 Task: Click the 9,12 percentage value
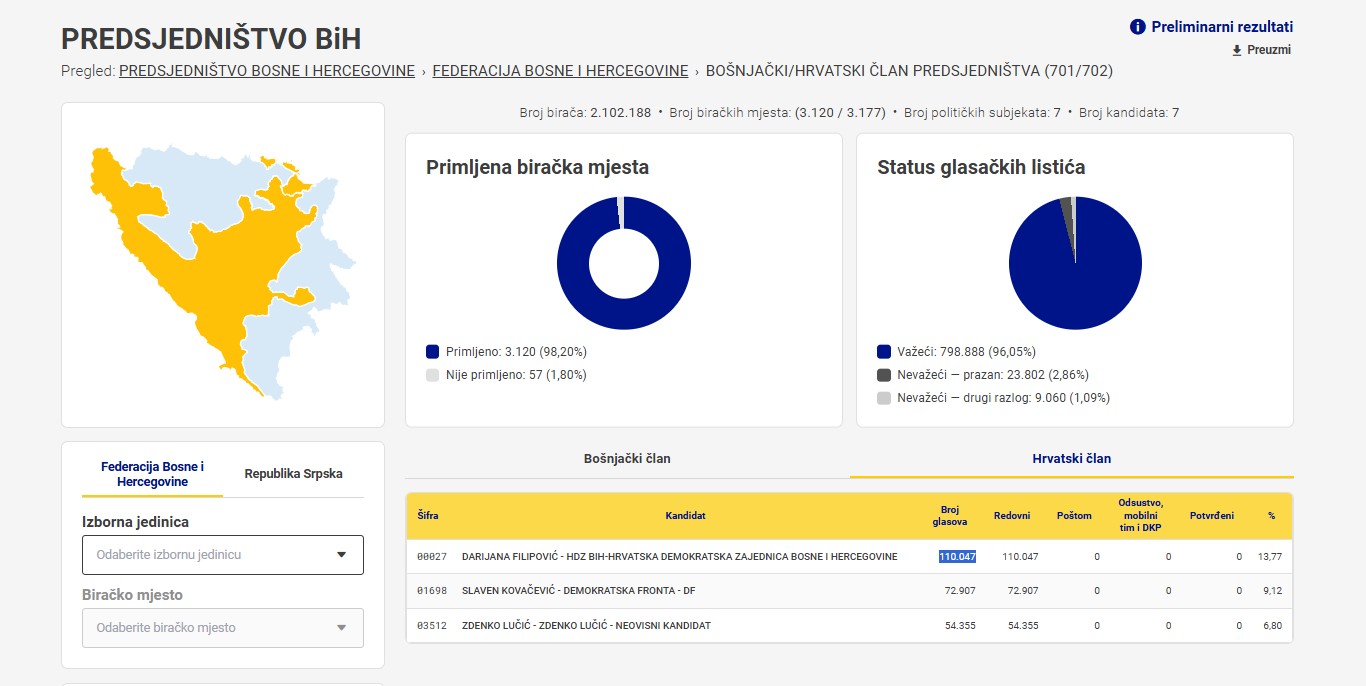pyautogui.click(x=1272, y=591)
